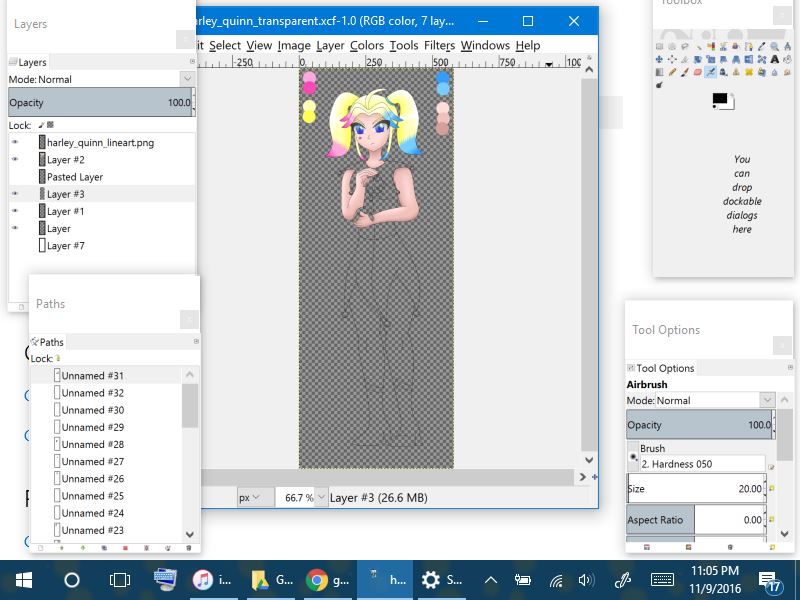Select the Smudge tool
This screenshot has height=600, width=800.
click(x=787, y=72)
